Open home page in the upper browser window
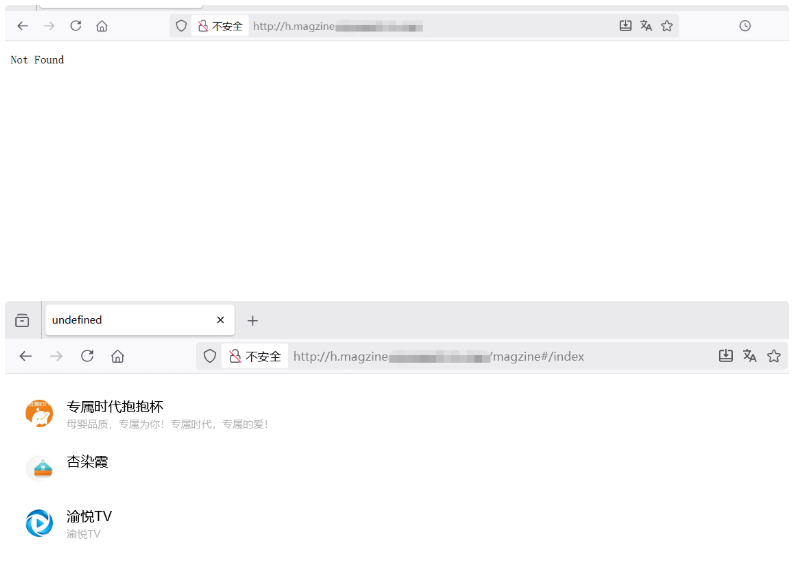This screenshot has height=587, width=792. [x=102, y=26]
